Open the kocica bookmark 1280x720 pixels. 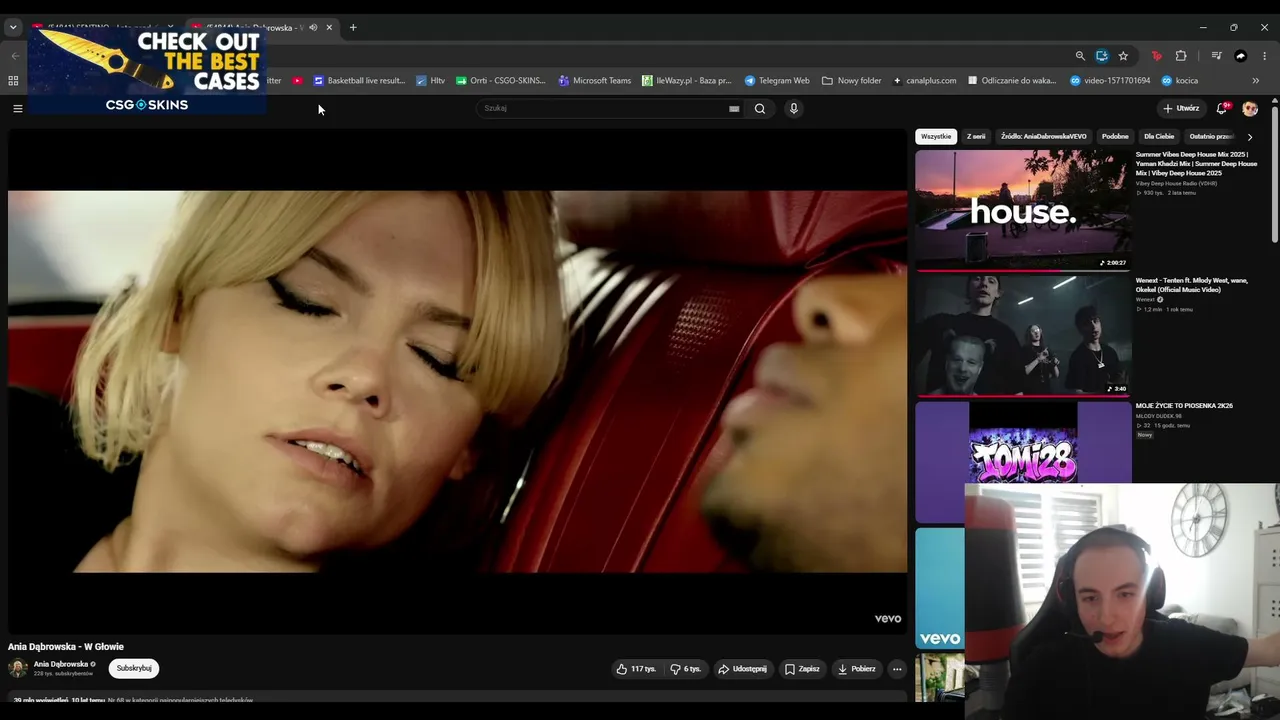1180,81
